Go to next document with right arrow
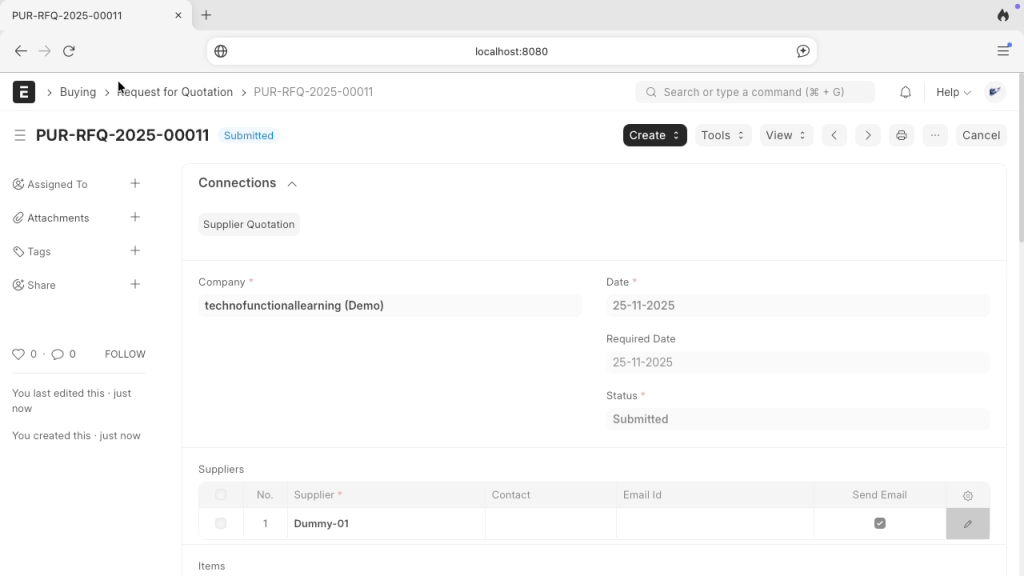This screenshot has height=576, width=1024. (x=868, y=135)
